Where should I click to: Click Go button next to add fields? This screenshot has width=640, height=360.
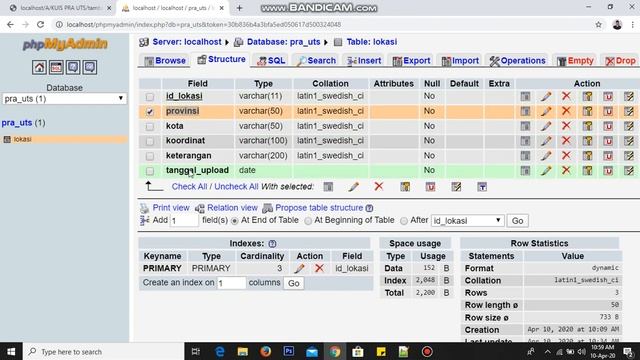(x=518, y=221)
